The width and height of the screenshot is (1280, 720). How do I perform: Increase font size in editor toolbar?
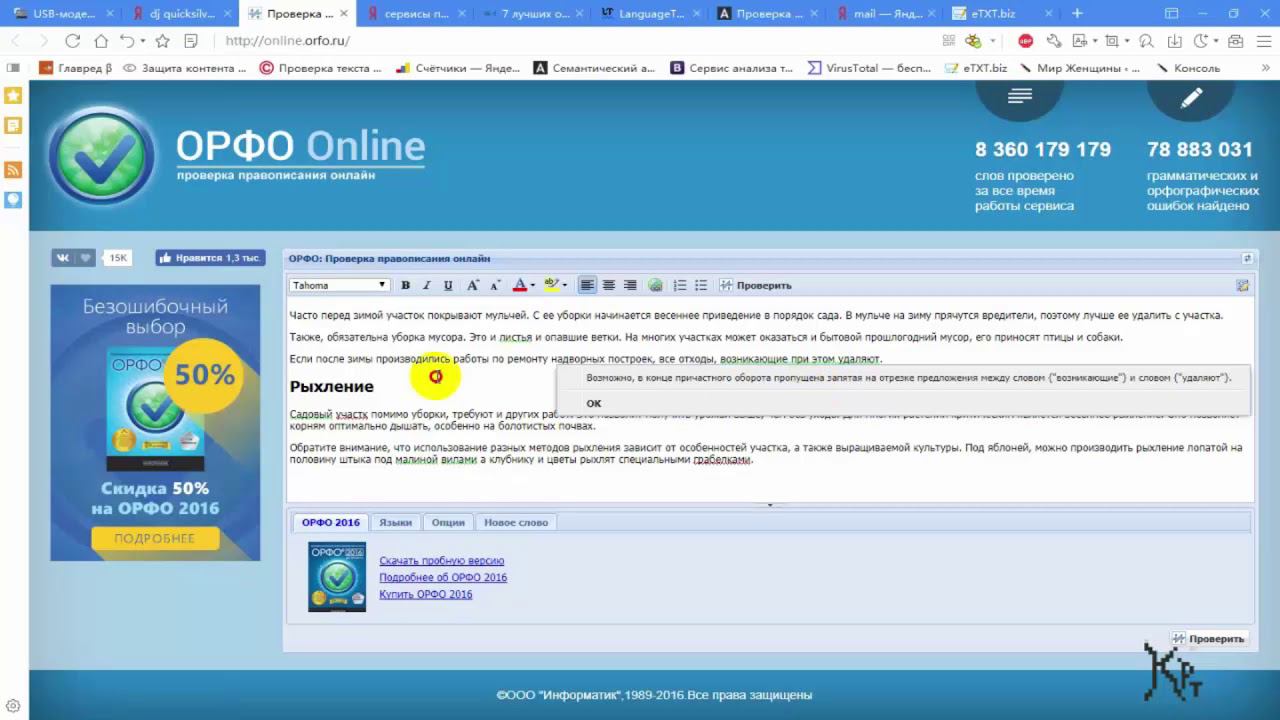[473, 285]
